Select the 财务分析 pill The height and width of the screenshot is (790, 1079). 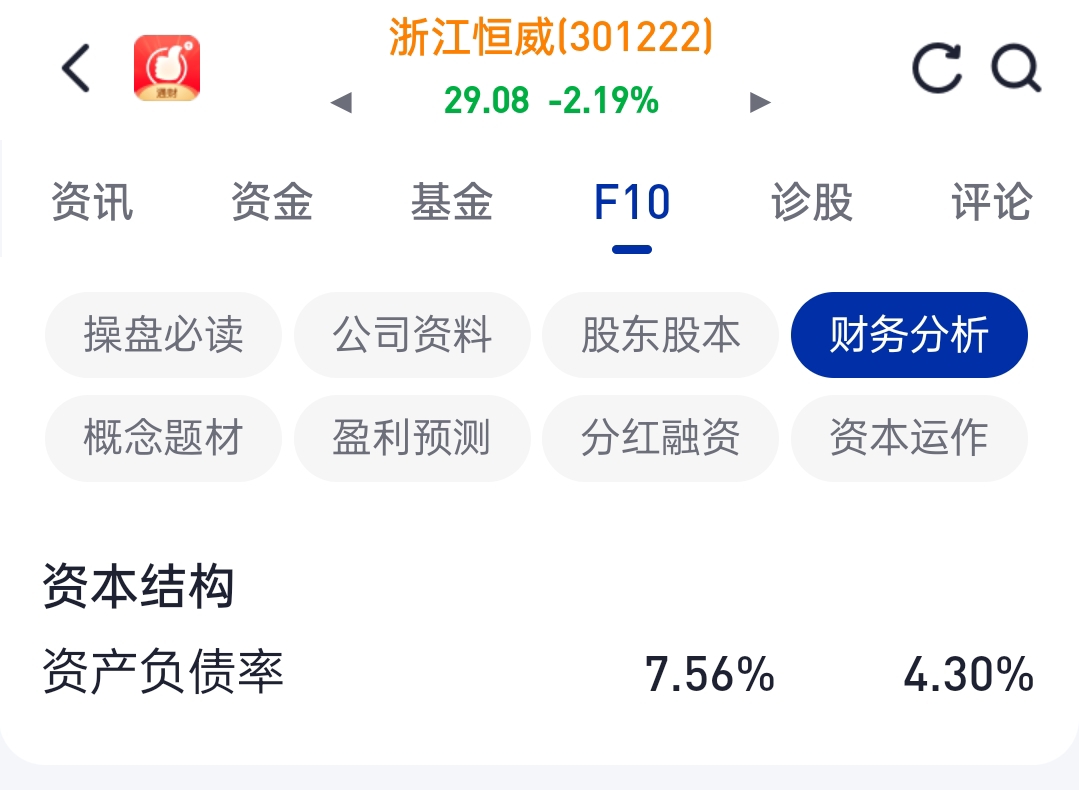coord(909,335)
